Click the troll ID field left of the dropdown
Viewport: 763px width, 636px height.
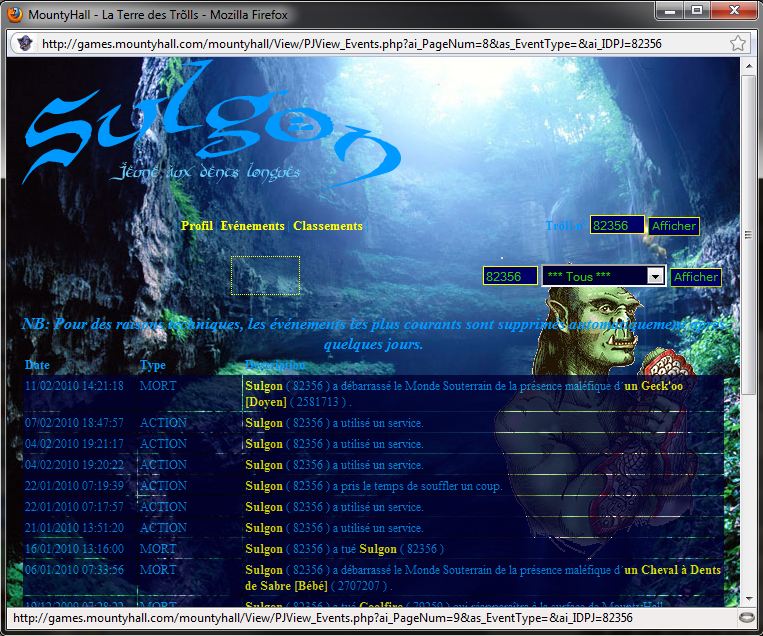click(509, 276)
